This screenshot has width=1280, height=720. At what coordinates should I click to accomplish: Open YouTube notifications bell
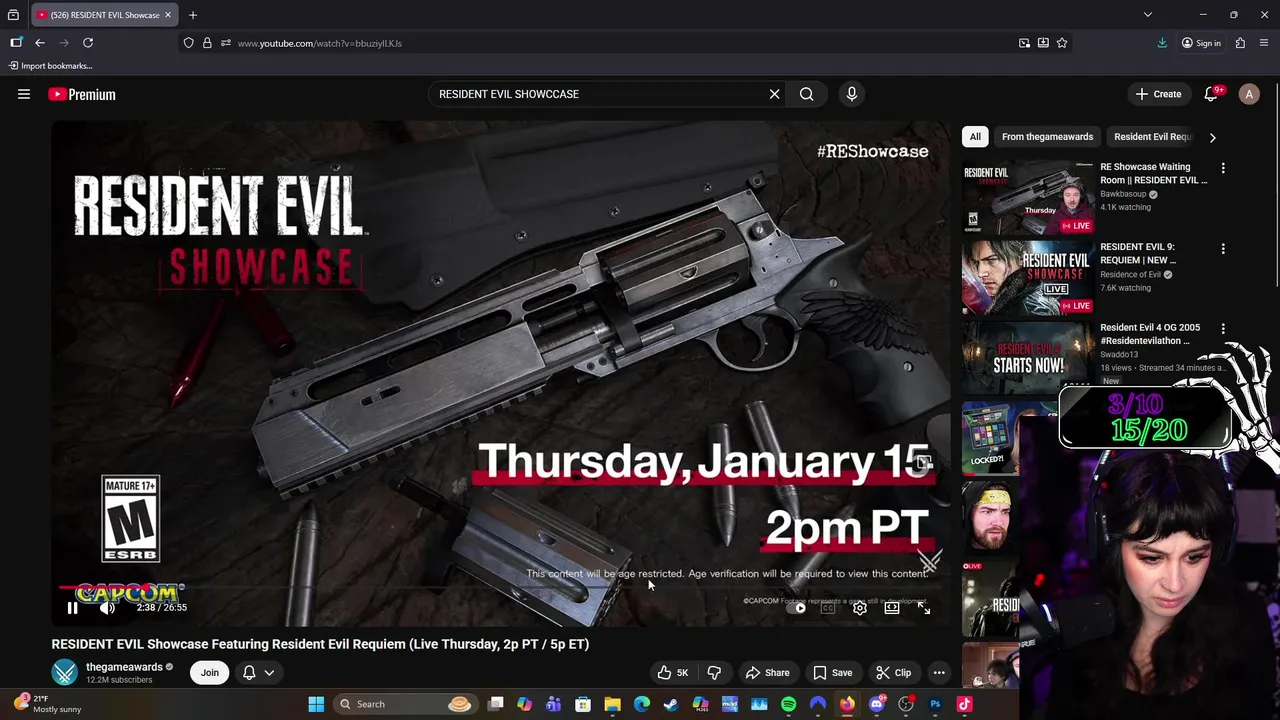1212,94
